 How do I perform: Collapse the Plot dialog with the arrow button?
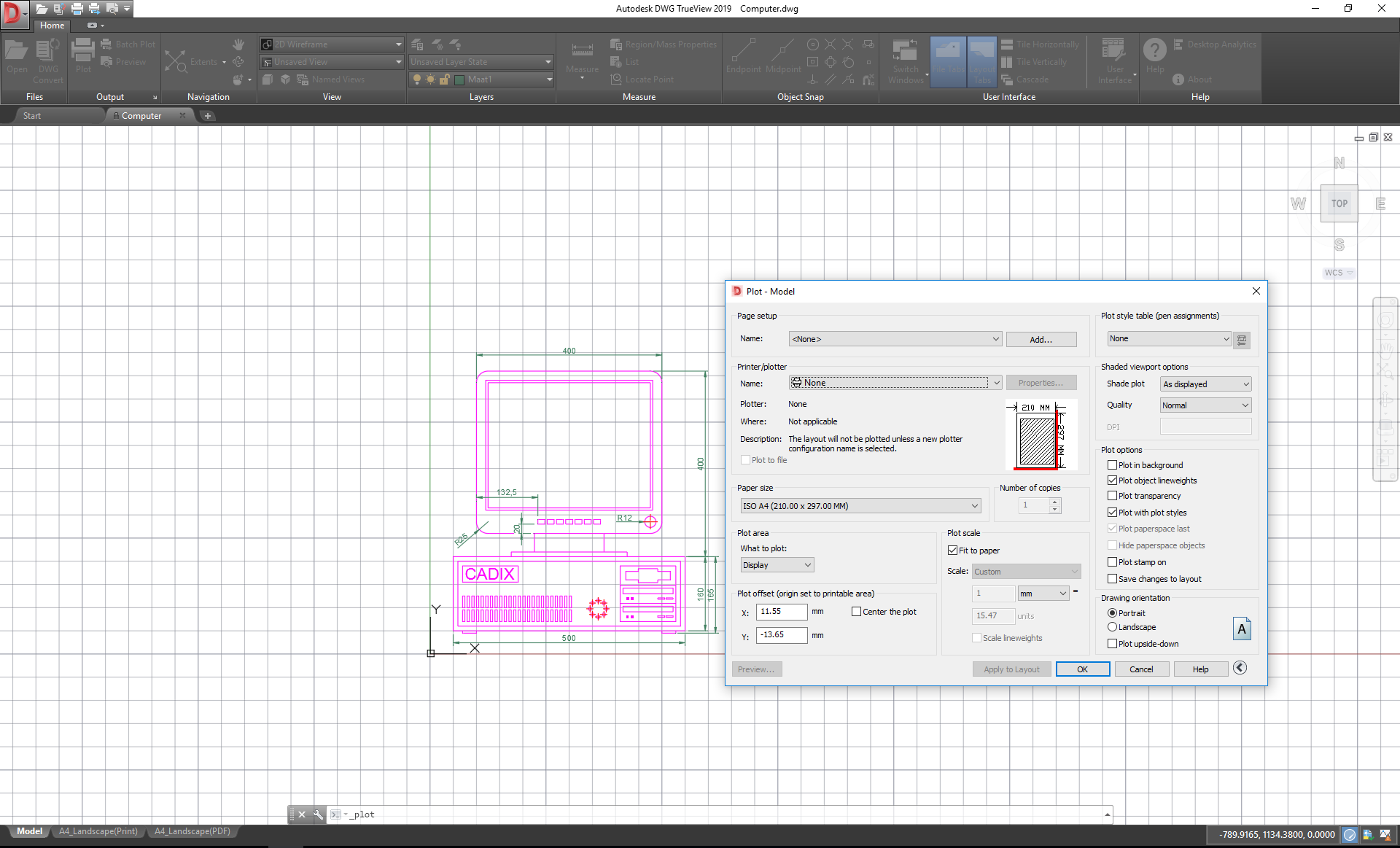[1240, 667]
